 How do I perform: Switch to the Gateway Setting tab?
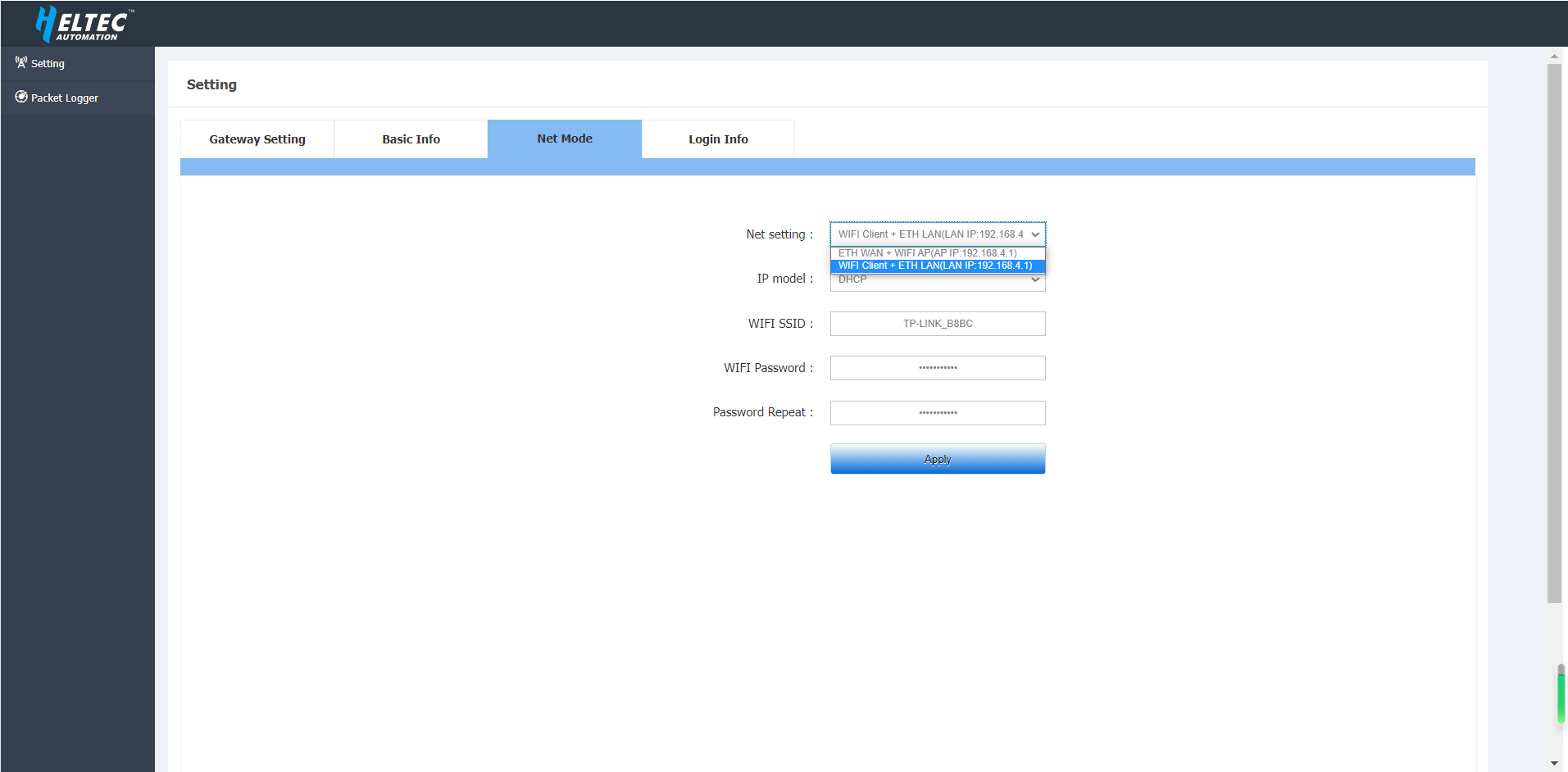click(257, 139)
